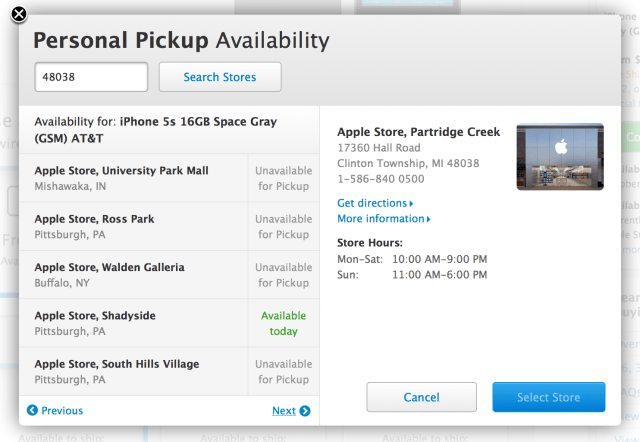Select Apple Store, South Hills Village

pos(169,371)
